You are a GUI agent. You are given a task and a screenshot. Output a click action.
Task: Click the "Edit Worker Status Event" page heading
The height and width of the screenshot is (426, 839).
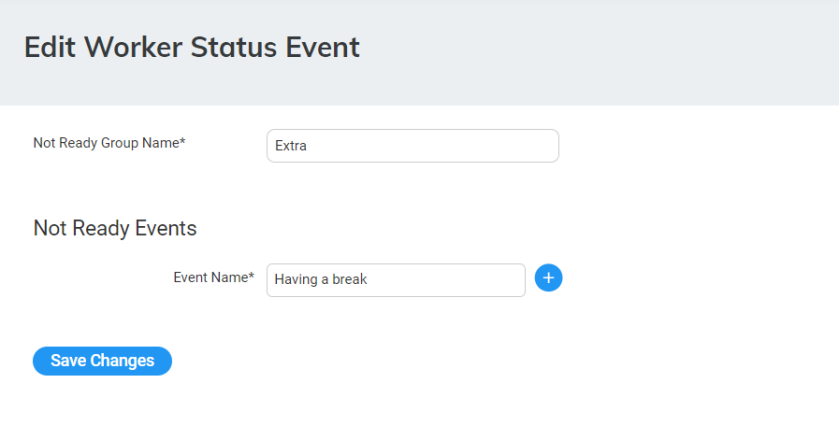coord(192,47)
